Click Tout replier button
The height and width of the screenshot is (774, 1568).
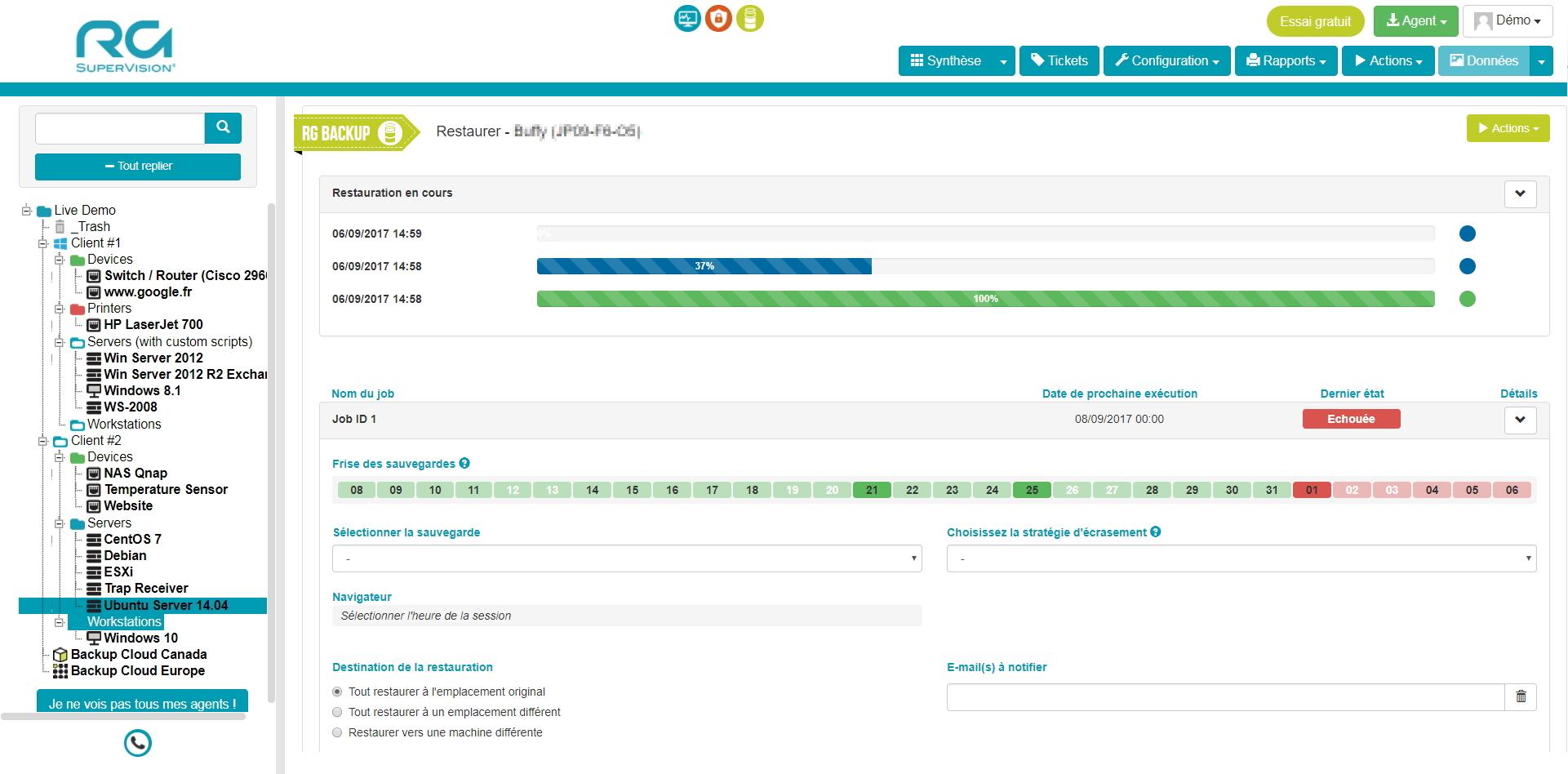click(x=138, y=167)
